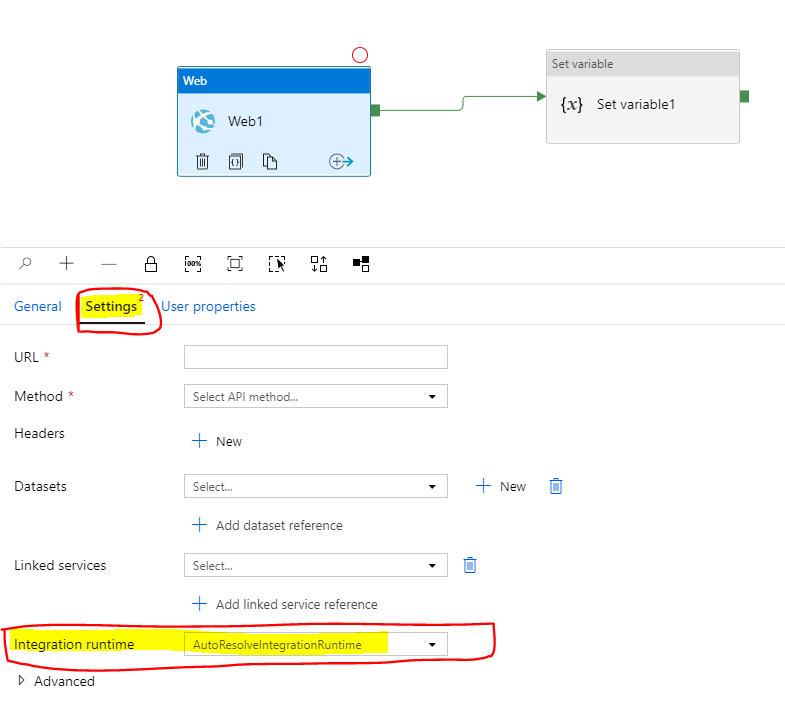Select the Web1 activity node title
Image resolution: width=785 pixels, height=721 pixels.
pos(245,121)
